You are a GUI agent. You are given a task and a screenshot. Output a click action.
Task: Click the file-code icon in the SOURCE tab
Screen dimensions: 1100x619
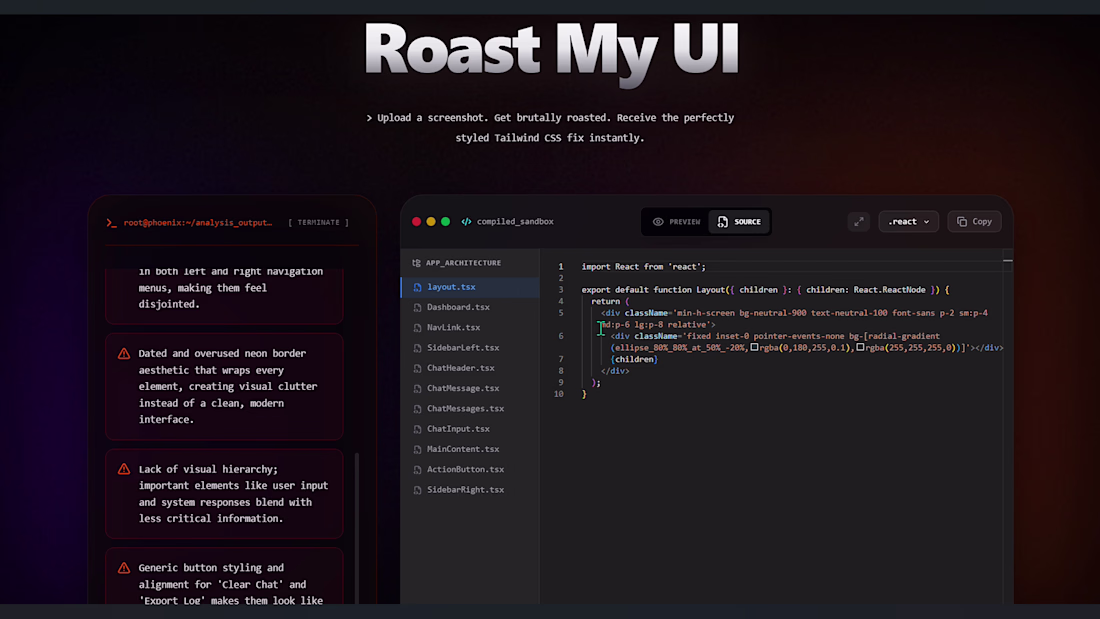723,222
